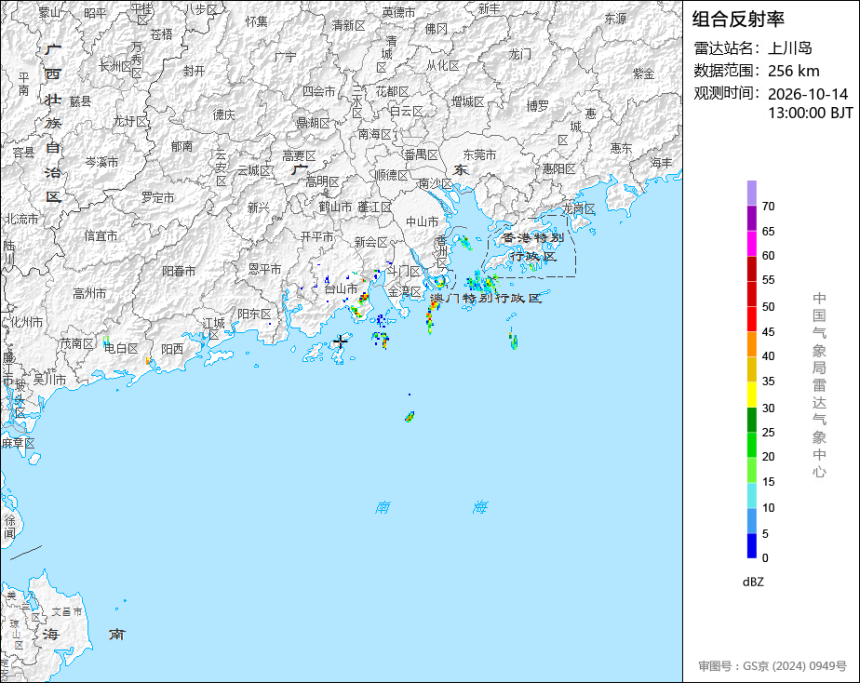Select the 增城区 map label

point(468,101)
